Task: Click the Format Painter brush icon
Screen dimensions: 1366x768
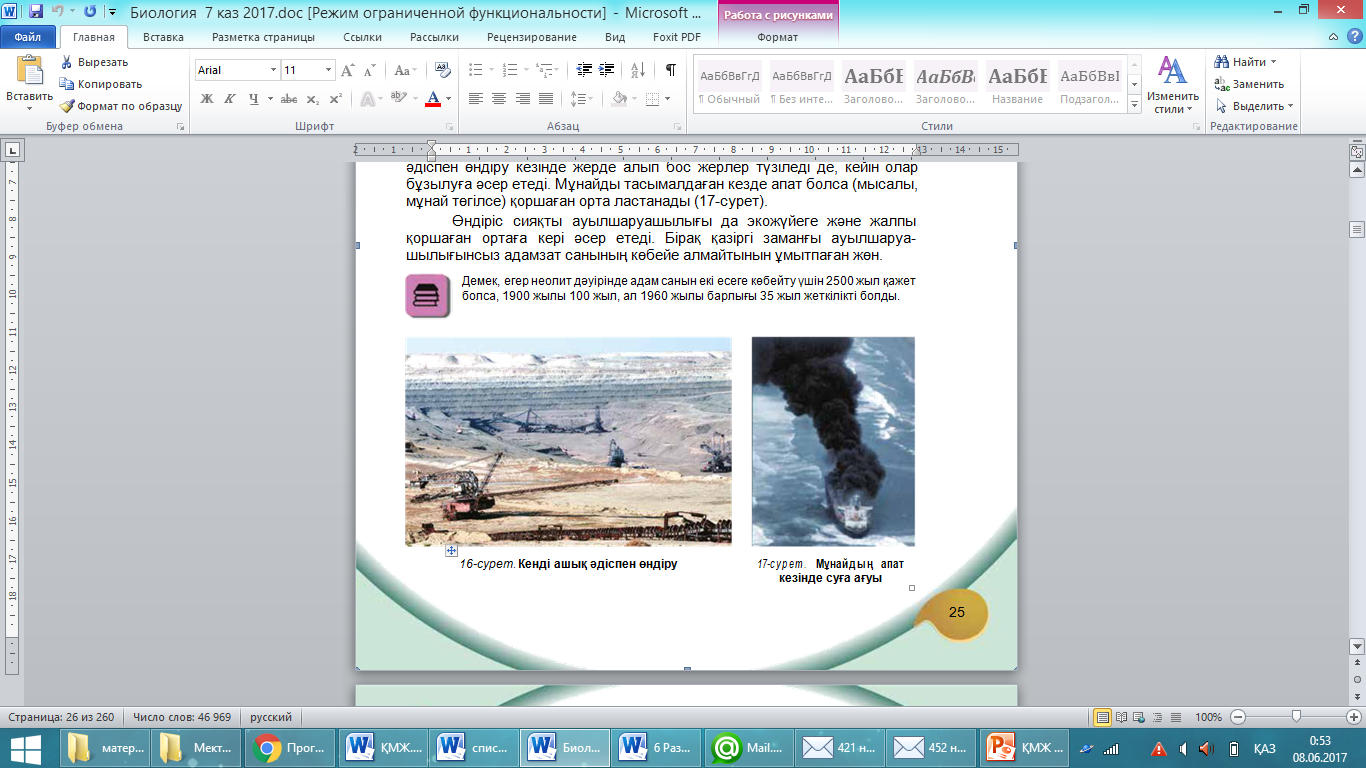Action: 67,106
